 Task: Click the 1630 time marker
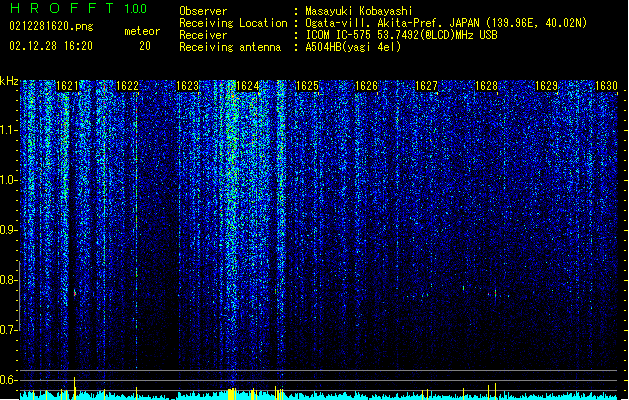point(606,86)
